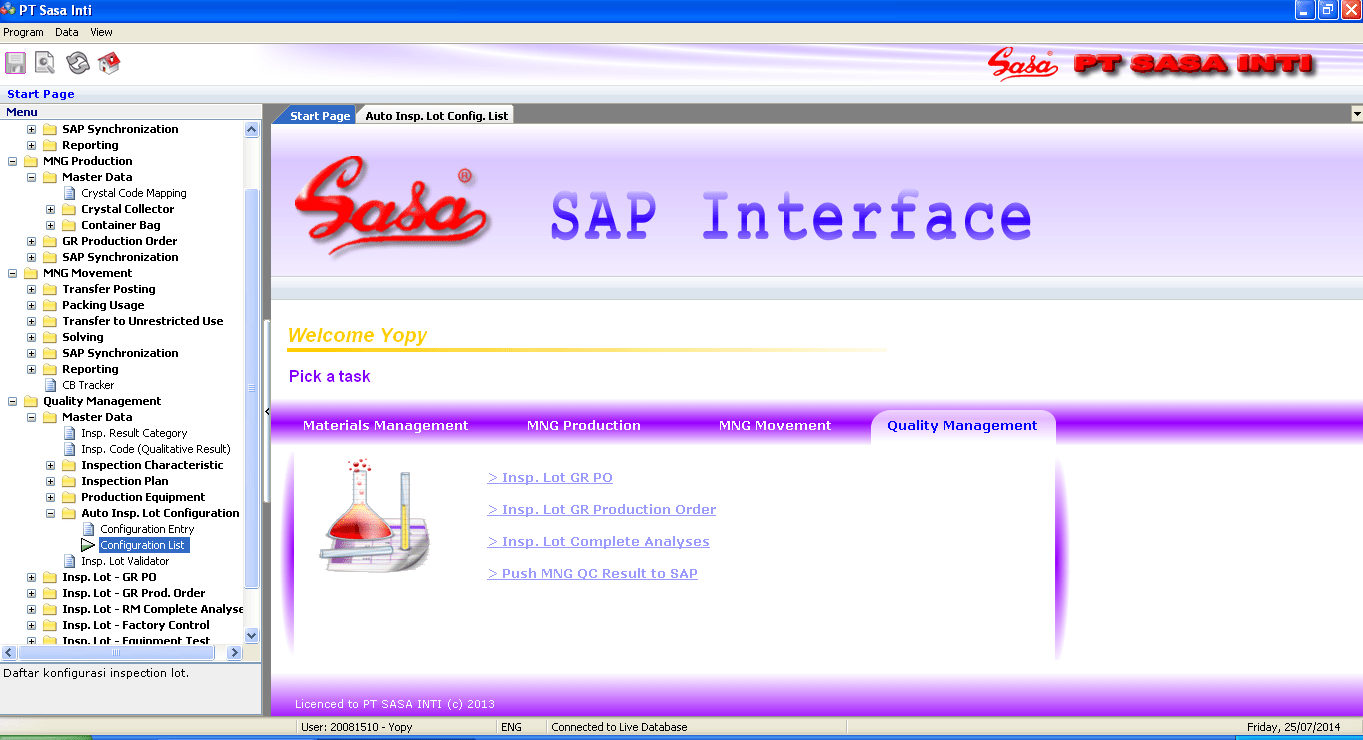Click the horizontal scroll right arrow

pyautogui.click(x=235, y=652)
